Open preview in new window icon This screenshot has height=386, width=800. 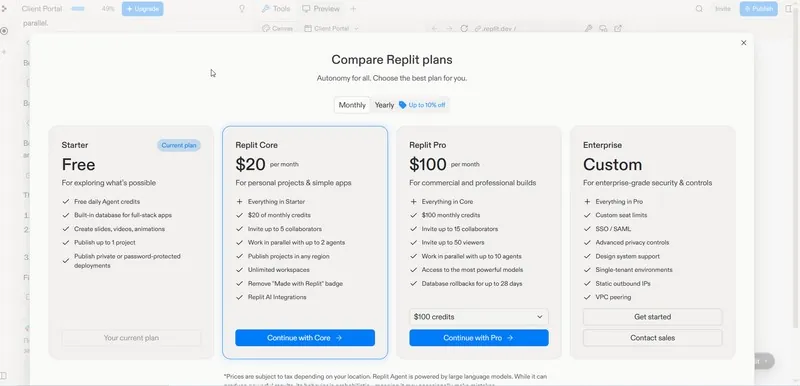pos(618,29)
